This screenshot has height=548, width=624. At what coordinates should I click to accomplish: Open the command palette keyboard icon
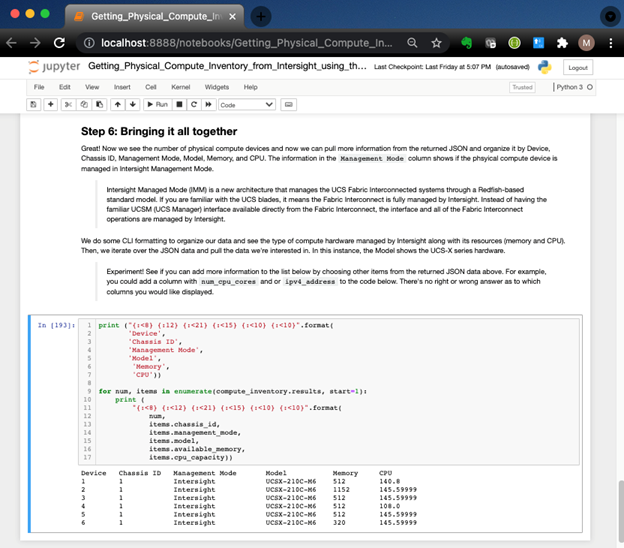click(x=289, y=104)
